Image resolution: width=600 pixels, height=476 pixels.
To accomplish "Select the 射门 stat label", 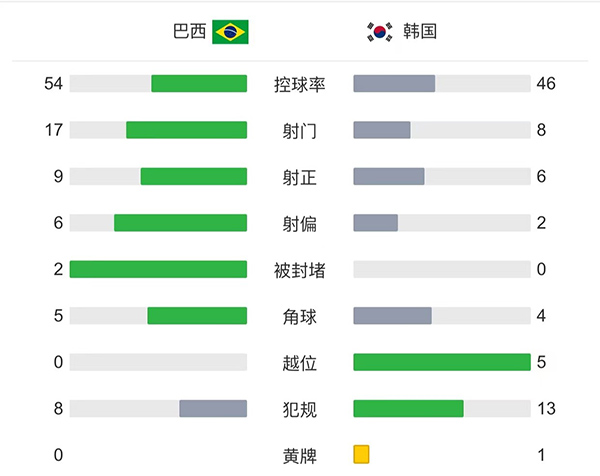I will [x=300, y=130].
